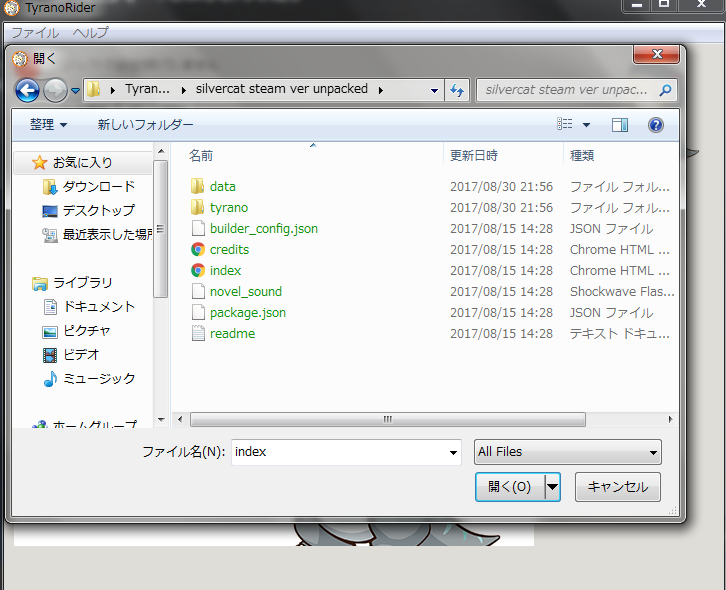726x590 pixels.
Task: Expand the All Files type dropdown
Action: pyautogui.click(x=567, y=452)
